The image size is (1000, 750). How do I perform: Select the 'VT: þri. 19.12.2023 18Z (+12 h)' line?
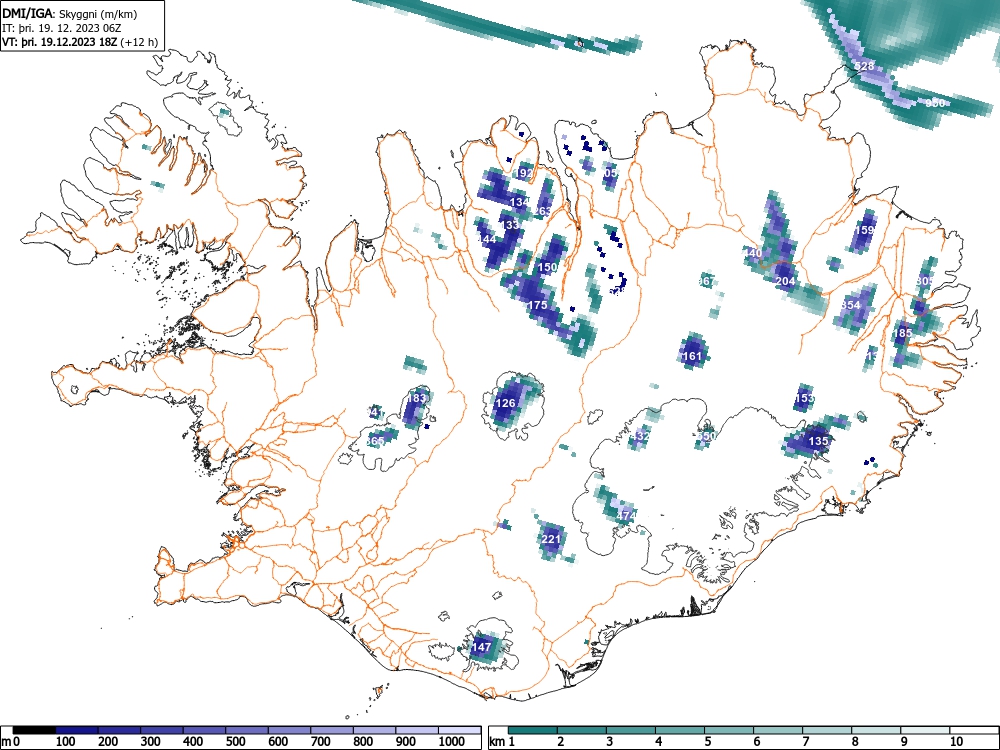point(79,42)
